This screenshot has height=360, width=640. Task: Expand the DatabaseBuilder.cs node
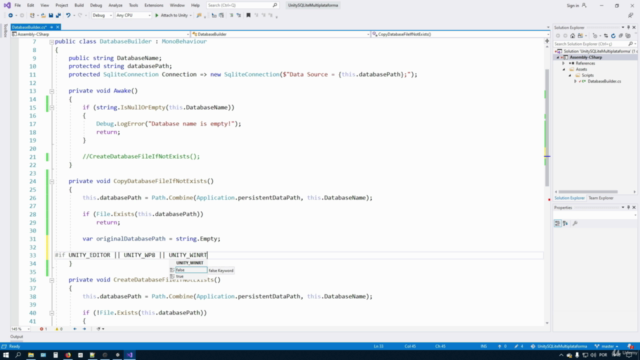click(576, 81)
